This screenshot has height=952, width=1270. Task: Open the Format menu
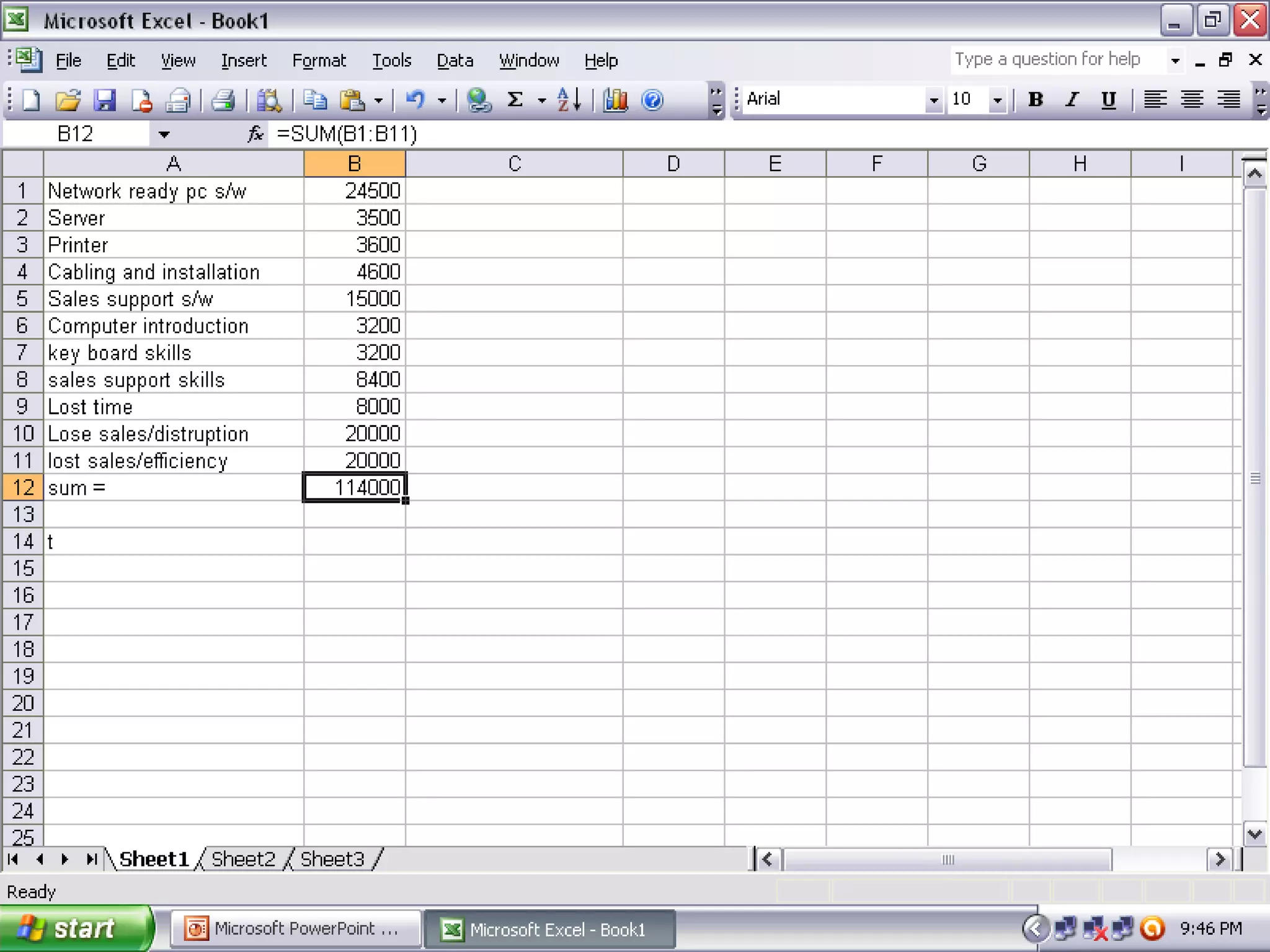(x=319, y=61)
